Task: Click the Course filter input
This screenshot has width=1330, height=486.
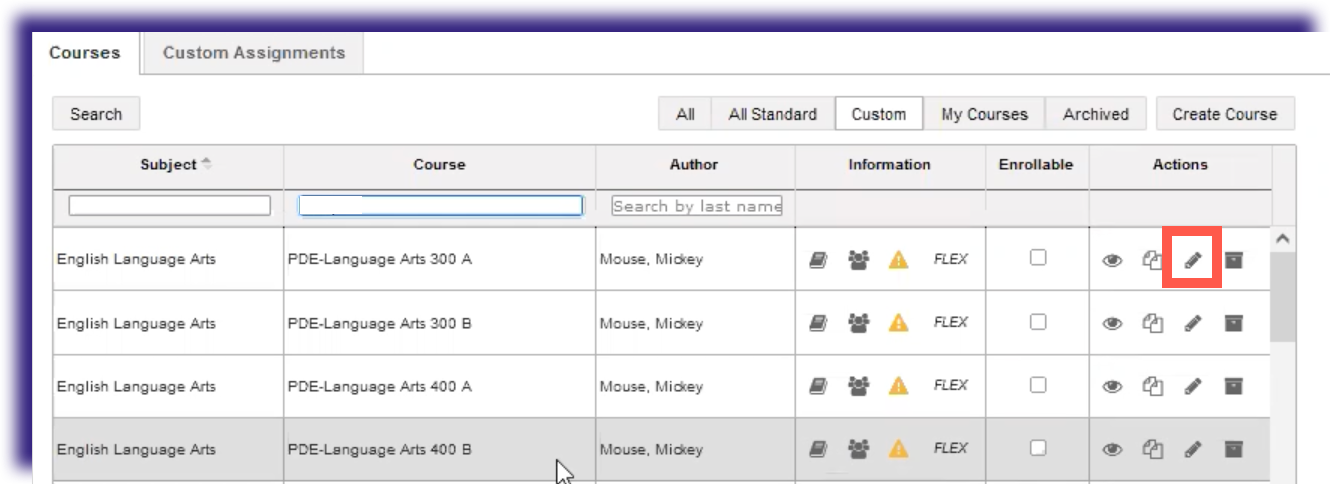Action: (x=440, y=205)
